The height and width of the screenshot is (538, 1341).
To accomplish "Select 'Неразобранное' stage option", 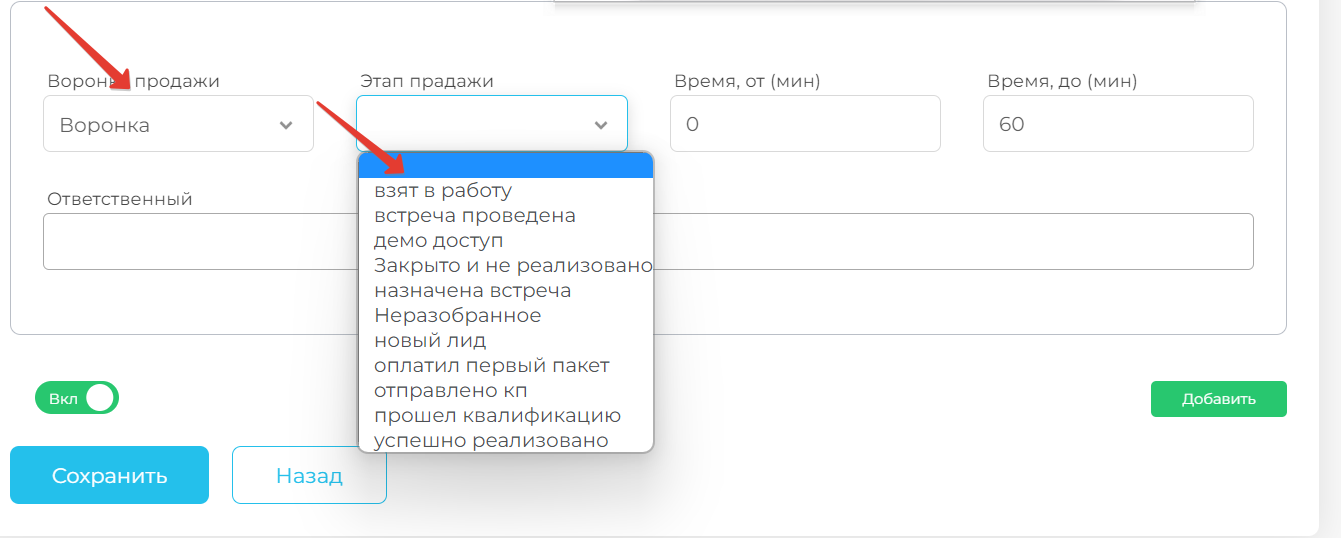I will tap(457, 315).
